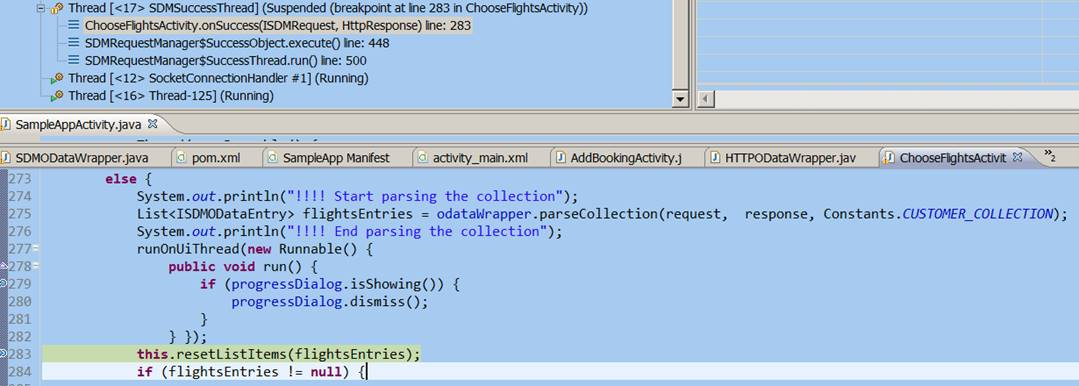Click the string "!!!! End parsing the collection"

pyautogui.click(x=417, y=231)
